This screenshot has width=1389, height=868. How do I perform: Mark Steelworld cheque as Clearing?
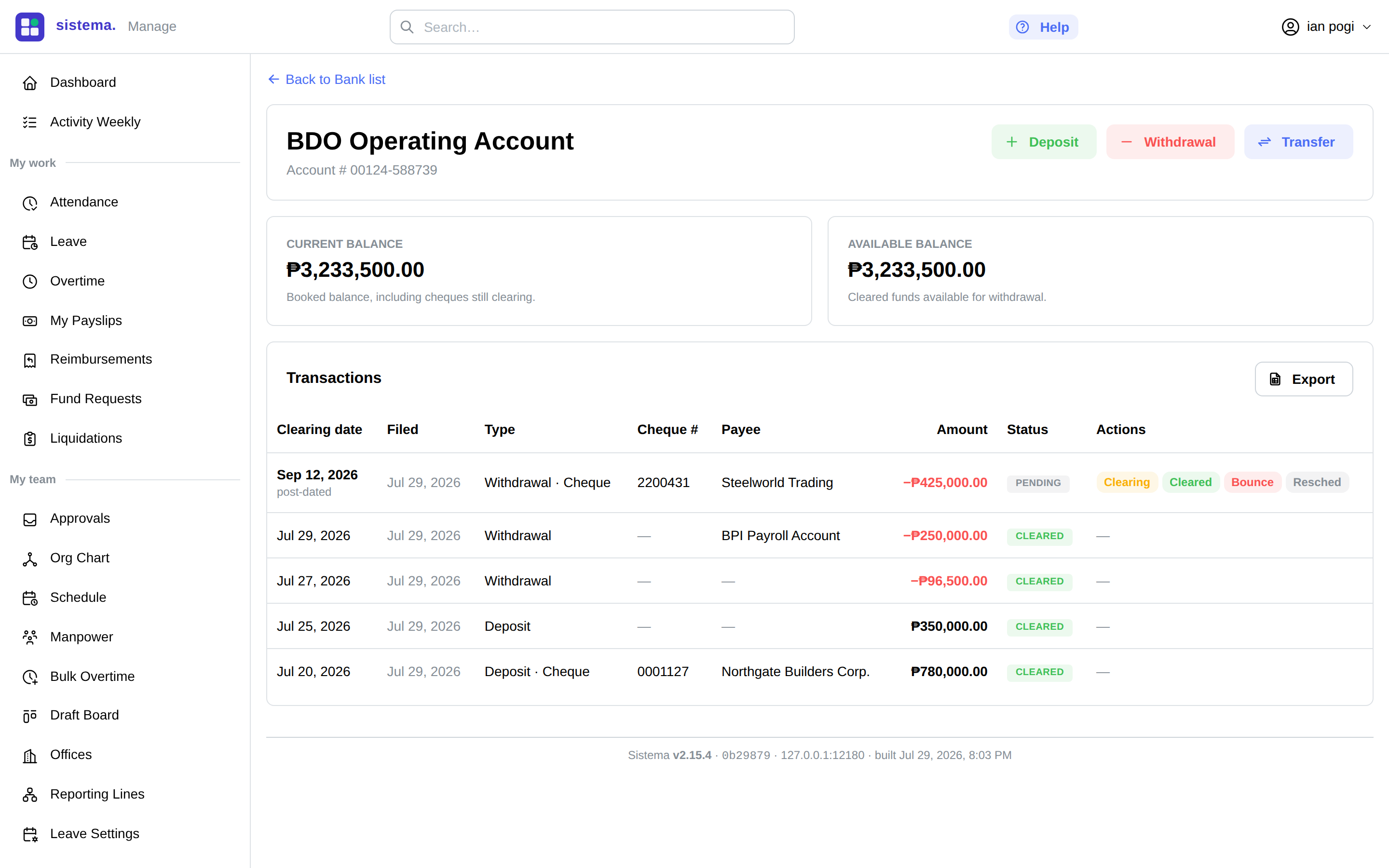[1126, 482]
